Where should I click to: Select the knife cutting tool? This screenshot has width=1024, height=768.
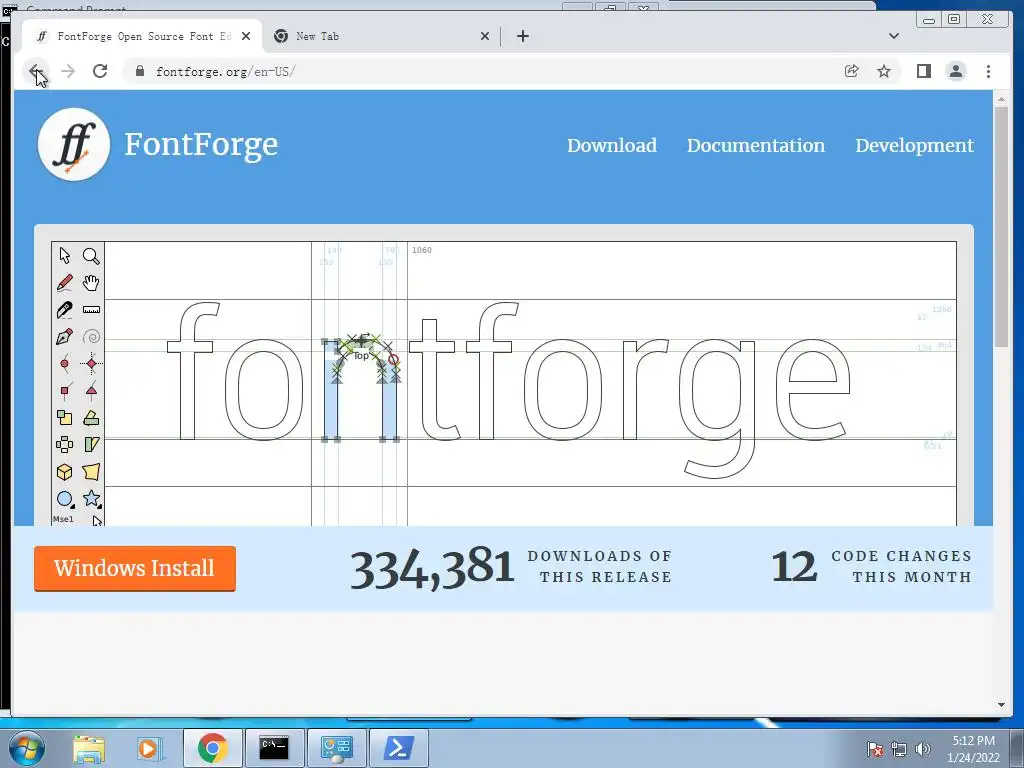pos(65,310)
